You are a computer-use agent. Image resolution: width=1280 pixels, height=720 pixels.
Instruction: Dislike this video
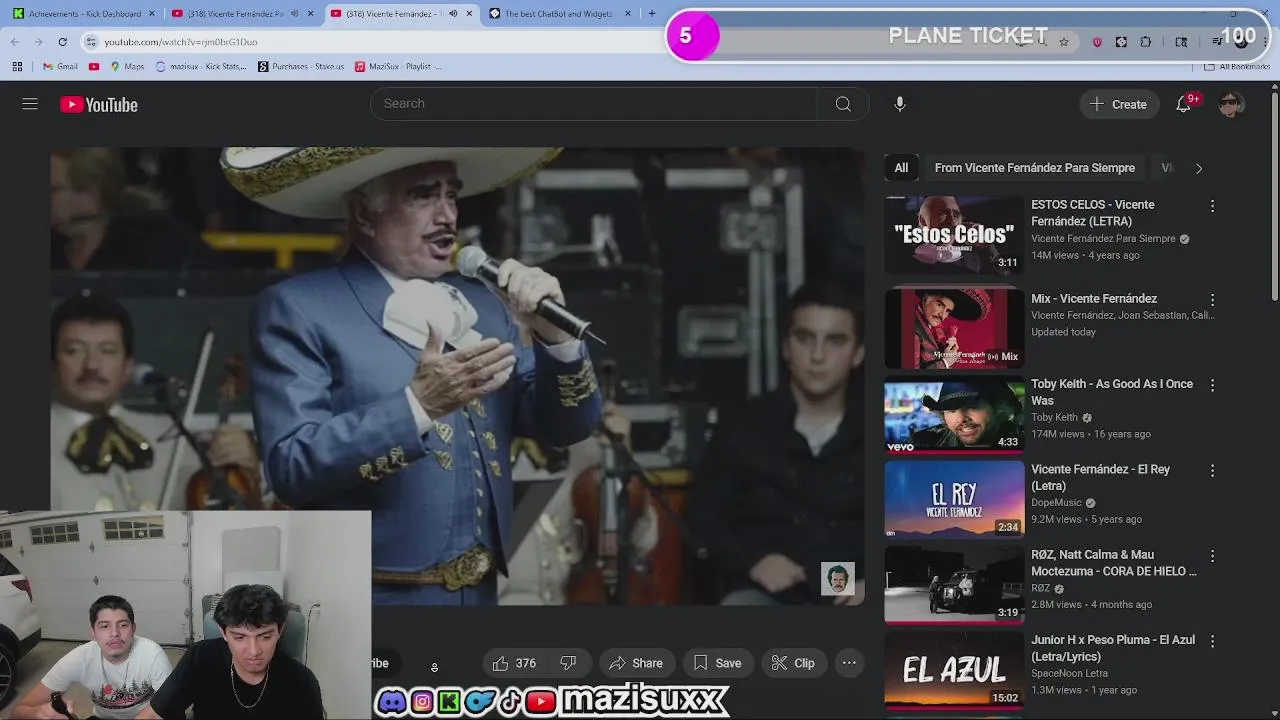click(x=568, y=663)
